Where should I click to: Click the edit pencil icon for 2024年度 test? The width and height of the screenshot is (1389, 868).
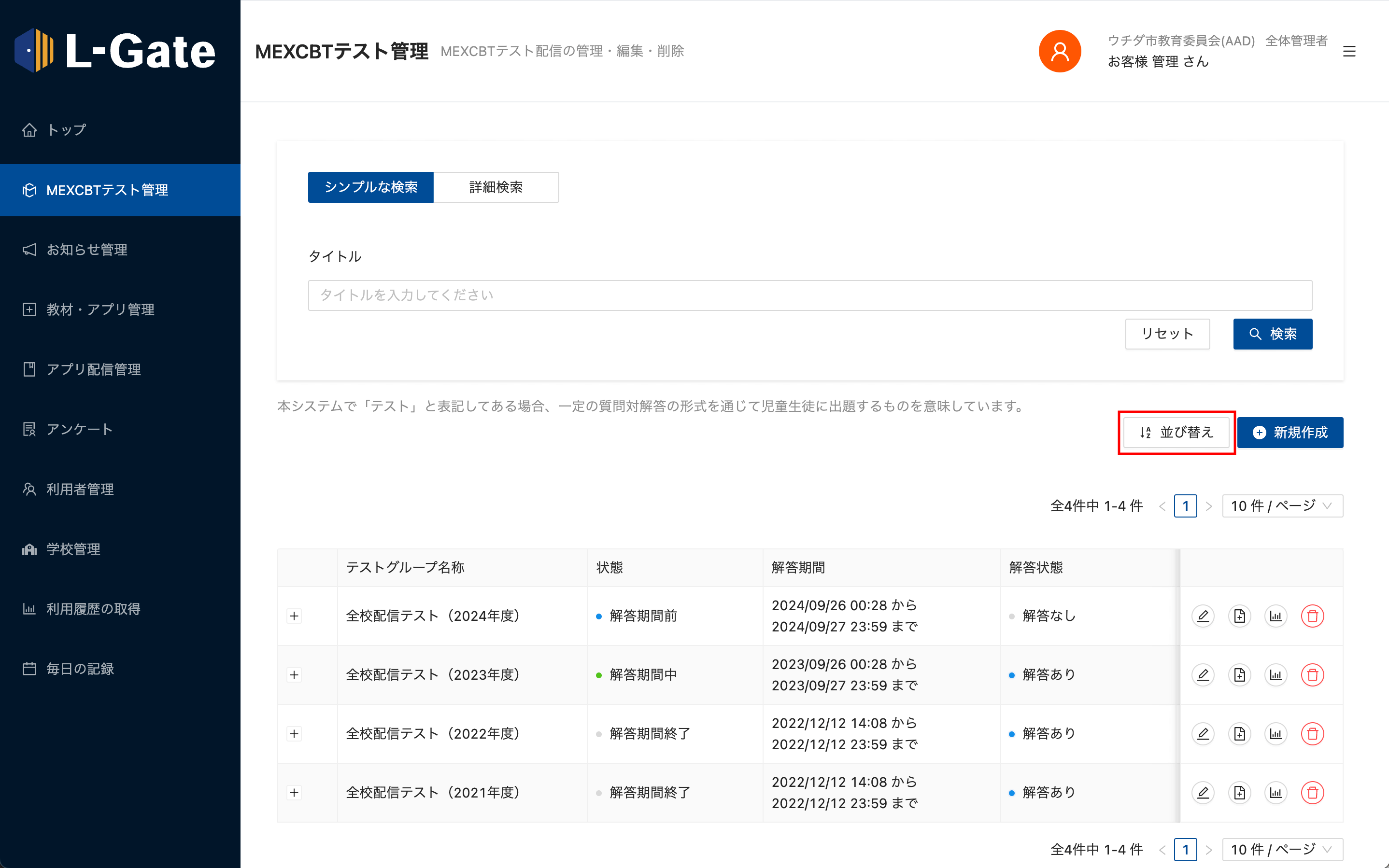(x=1203, y=616)
